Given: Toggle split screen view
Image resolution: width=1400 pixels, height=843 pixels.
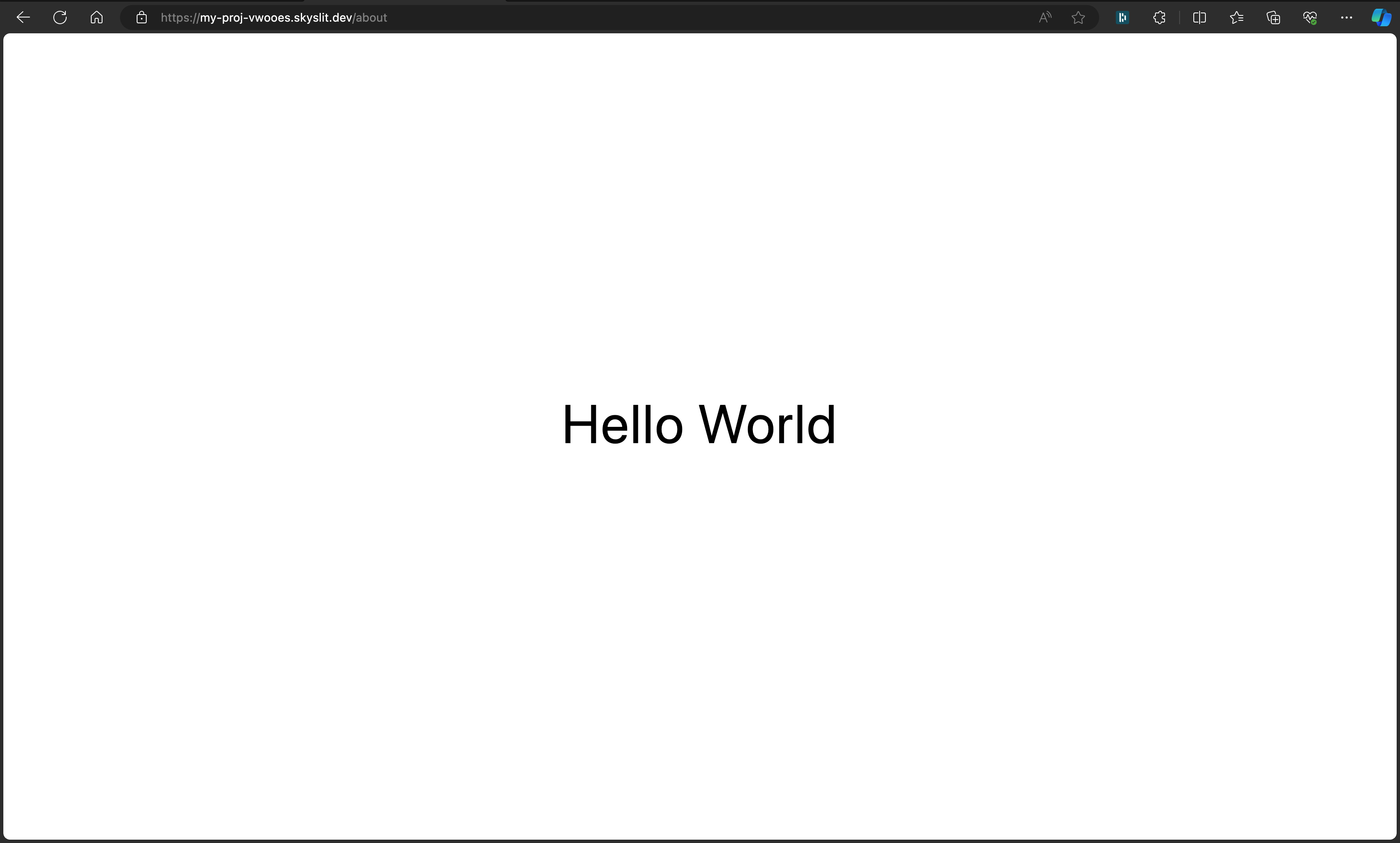Looking at the screenshot, I should (1200, 17).
